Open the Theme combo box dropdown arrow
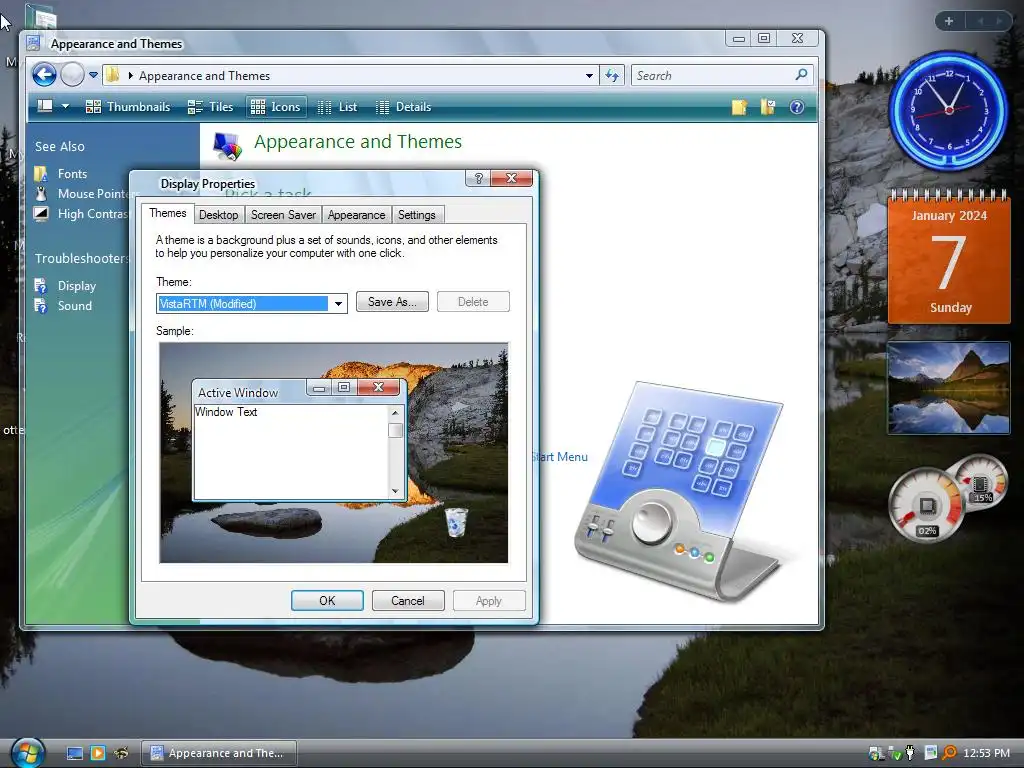Viewport: 1024px width, 768px height. (338, 304)
